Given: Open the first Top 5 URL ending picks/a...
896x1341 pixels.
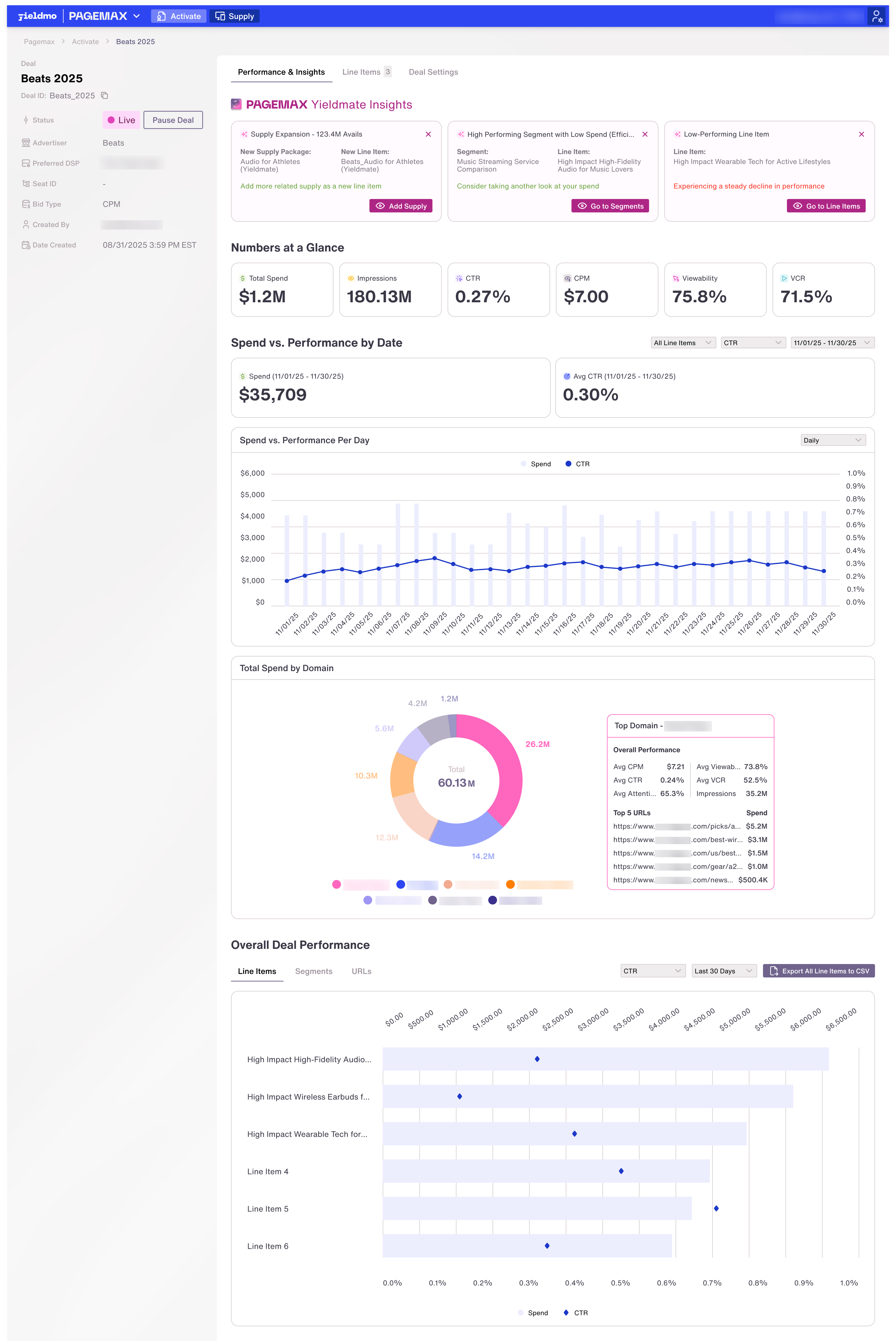Looking at the screenshot, I should click(x=677, y=826).
